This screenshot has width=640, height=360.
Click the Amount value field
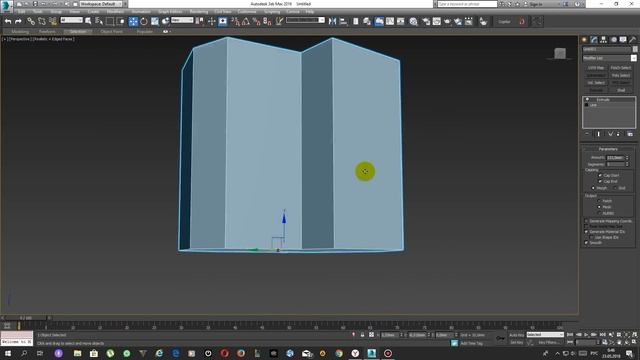click(x=615, y=158)
